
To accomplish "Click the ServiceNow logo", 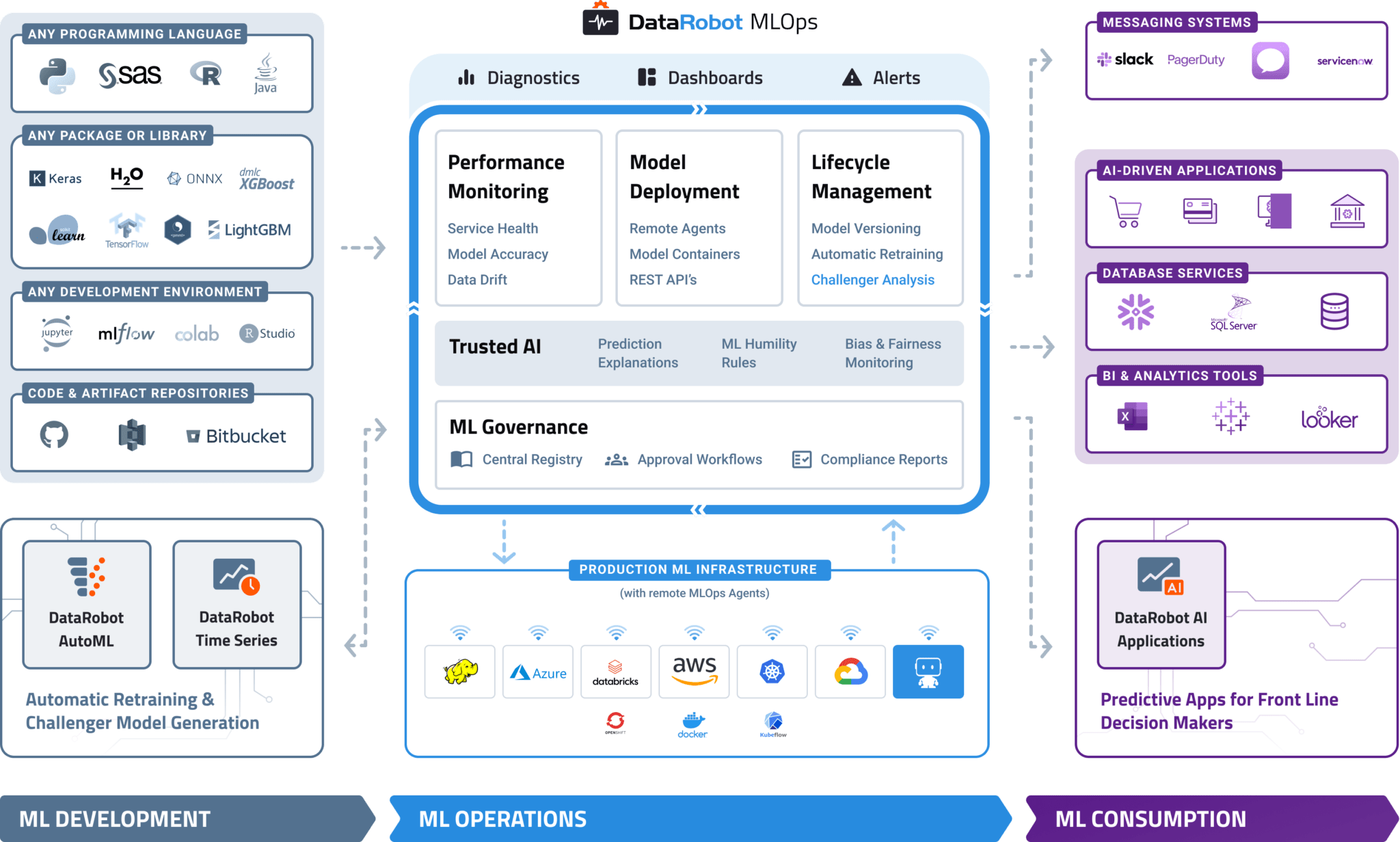I will 1345,61.
